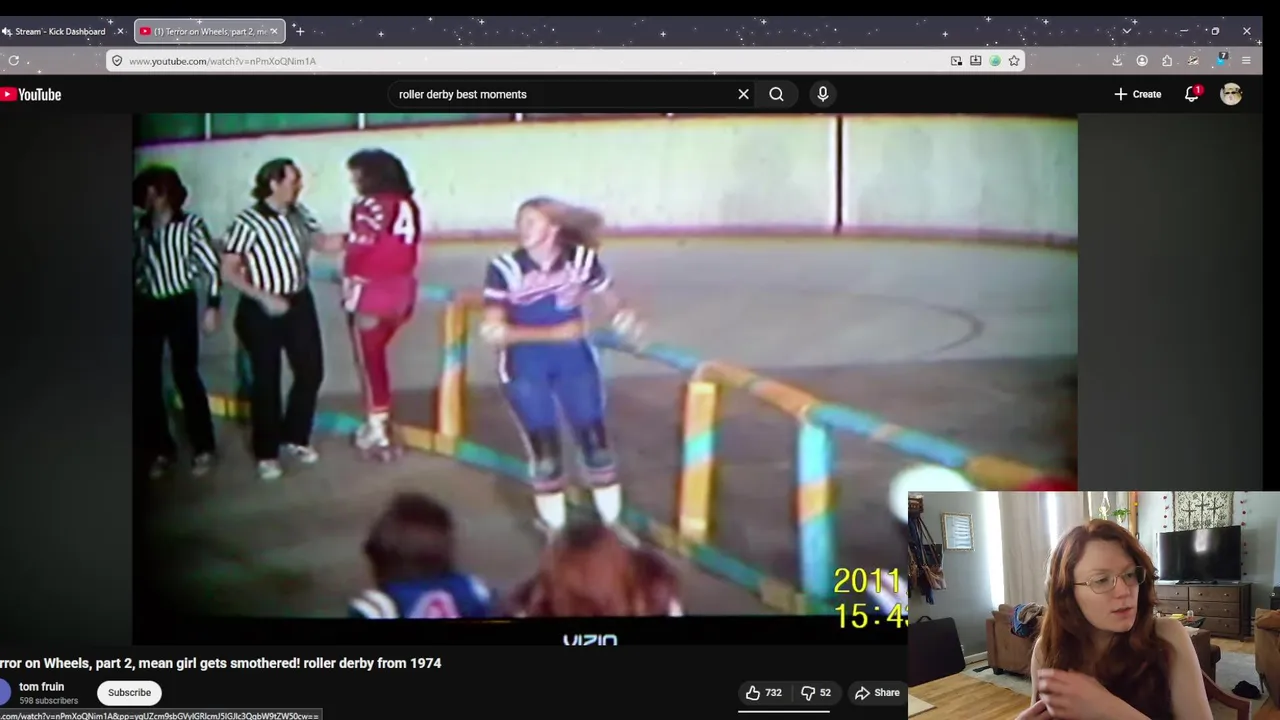This screenshot has width=1280, height=720.
Task: Click the extension with the 7 badge
Action: click(x=1220, y=60)
